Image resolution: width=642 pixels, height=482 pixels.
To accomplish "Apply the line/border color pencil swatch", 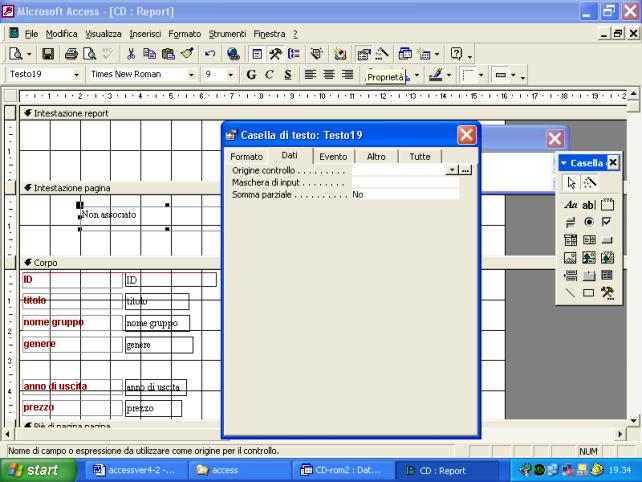I will (436, 75).
